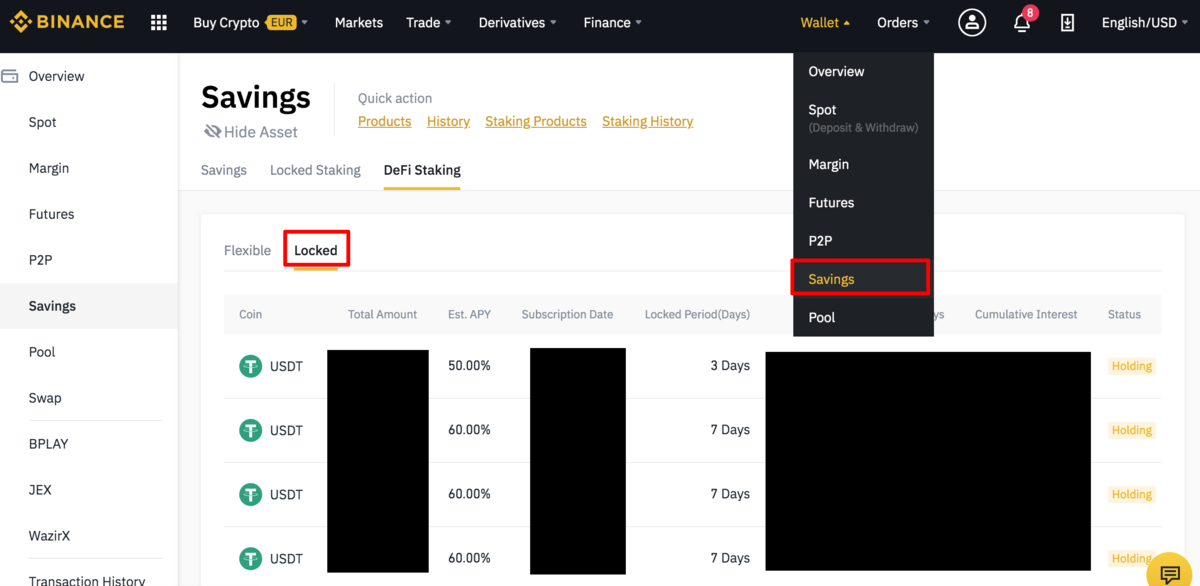Screen dimensions: 1200x586
Task: Open the notifications bell icon
Action: pyautogui.click(x=1022, y=22)
